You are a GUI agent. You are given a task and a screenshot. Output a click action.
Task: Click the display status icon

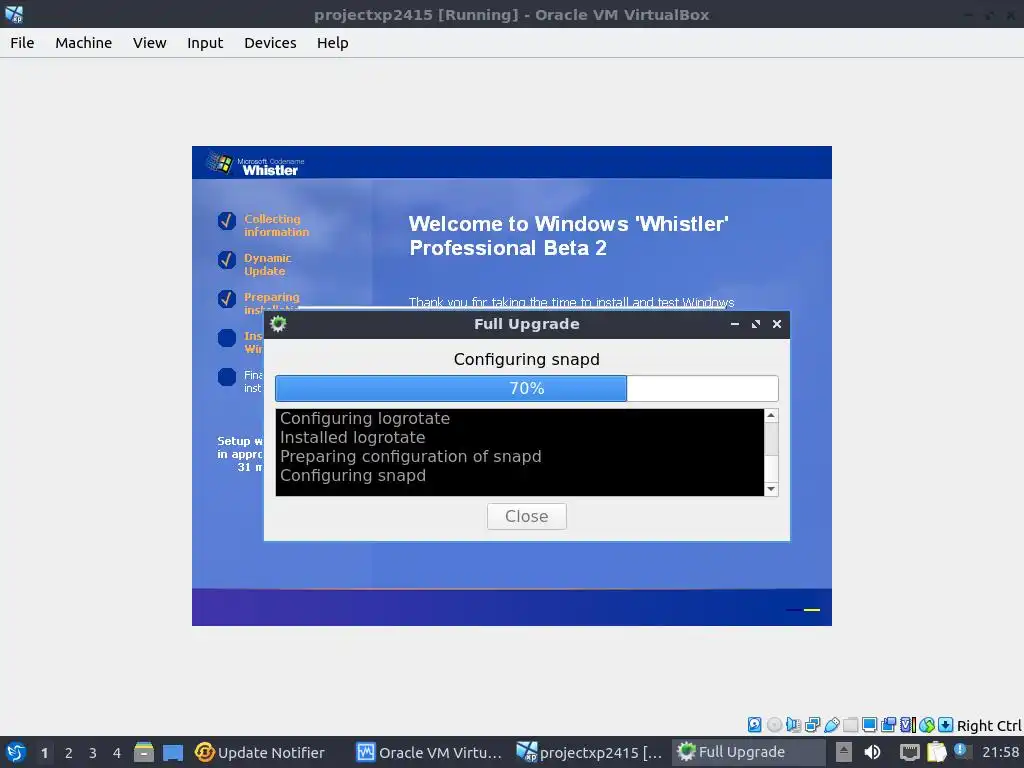click(869, 724)
